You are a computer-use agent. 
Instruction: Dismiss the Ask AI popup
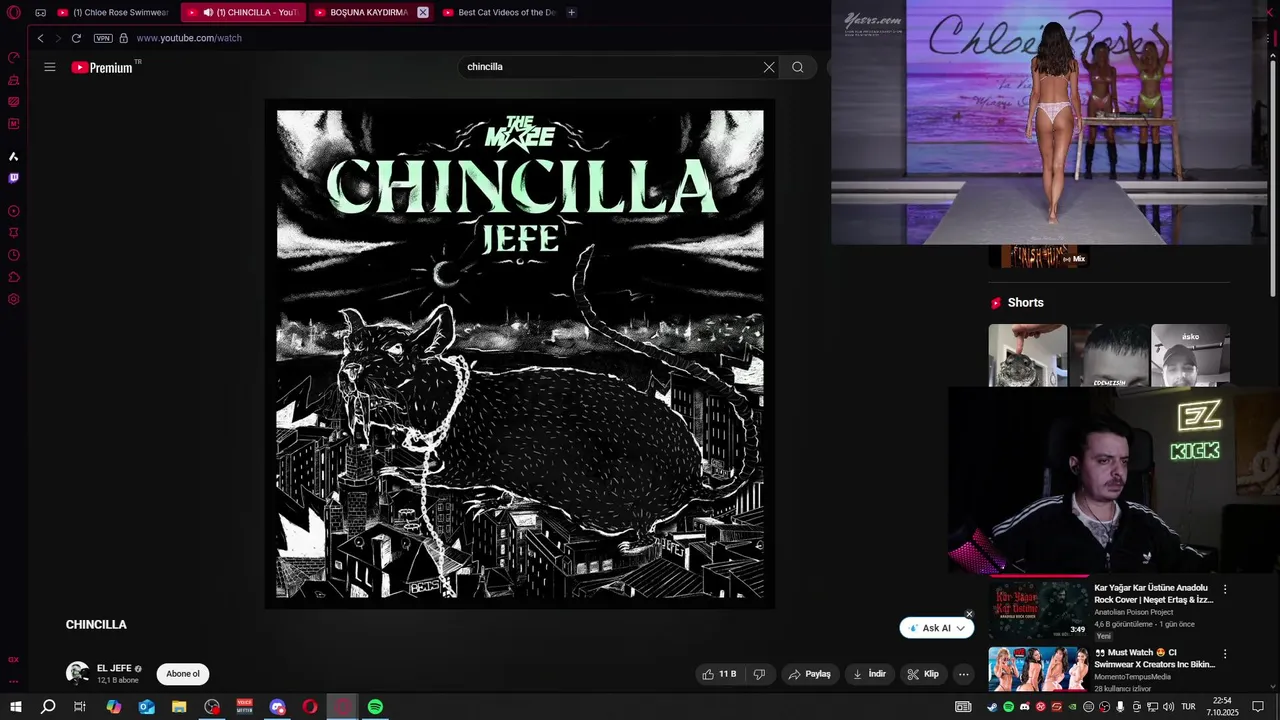coord(969,614)
